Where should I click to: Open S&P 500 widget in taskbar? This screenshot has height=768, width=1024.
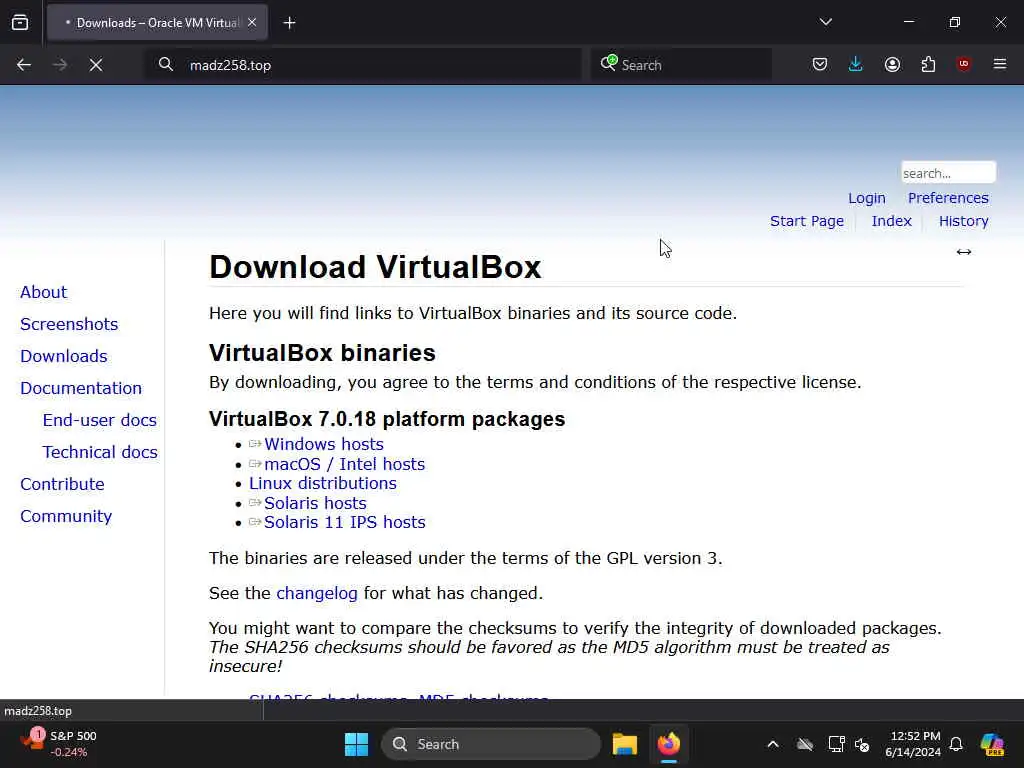pyautogui.click(x=59, y=744)
